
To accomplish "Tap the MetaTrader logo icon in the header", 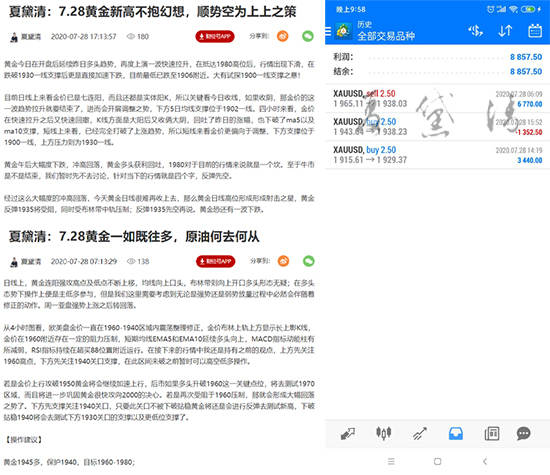I will pos(343,31).
